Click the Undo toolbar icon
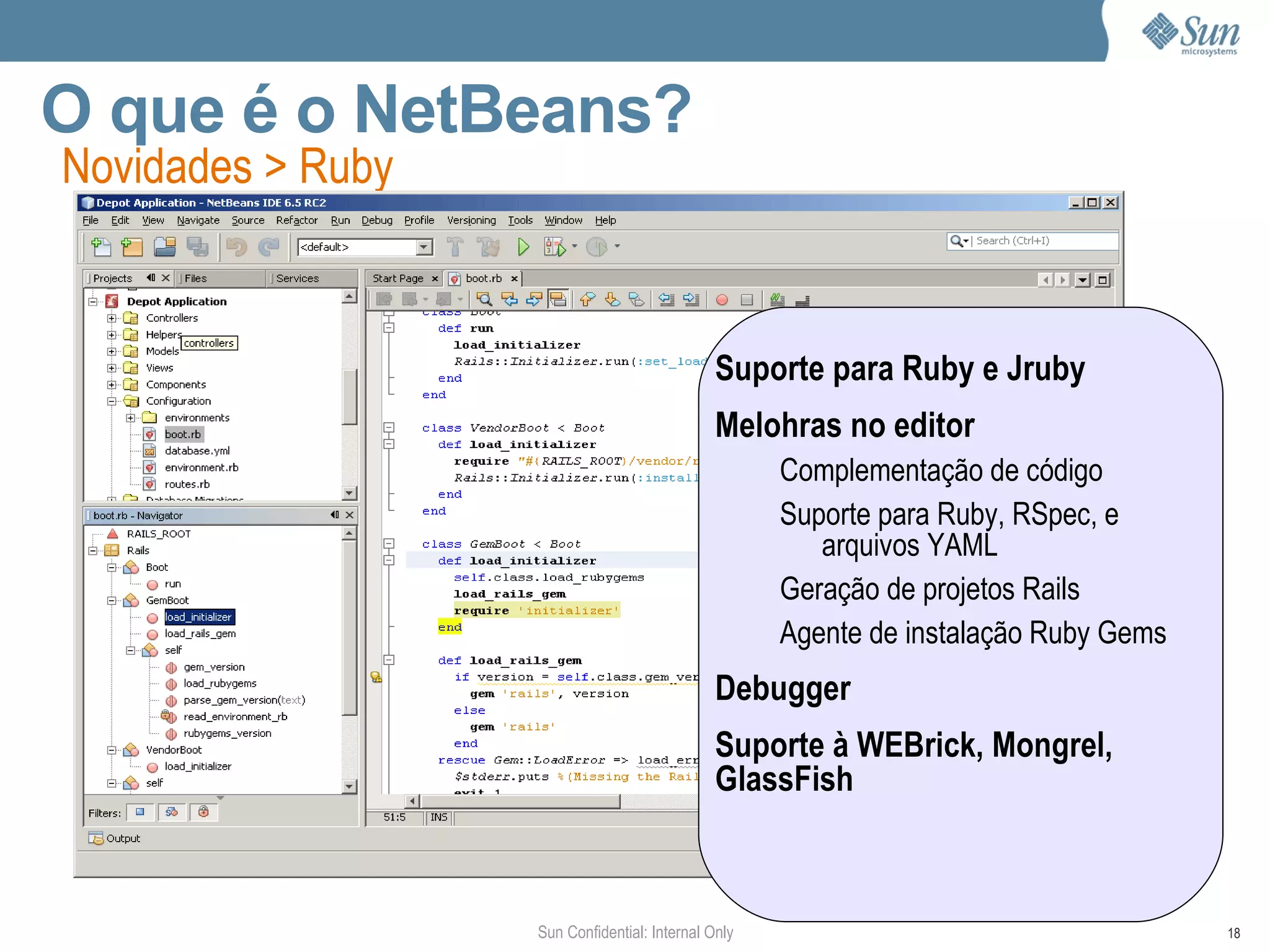Viewport: 1270px width, 952px height. [236, 247]
